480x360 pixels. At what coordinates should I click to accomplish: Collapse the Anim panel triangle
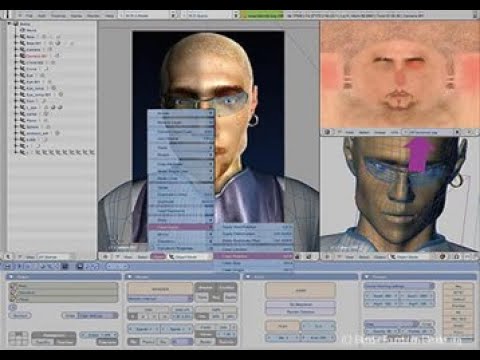(x=248, y=277)
